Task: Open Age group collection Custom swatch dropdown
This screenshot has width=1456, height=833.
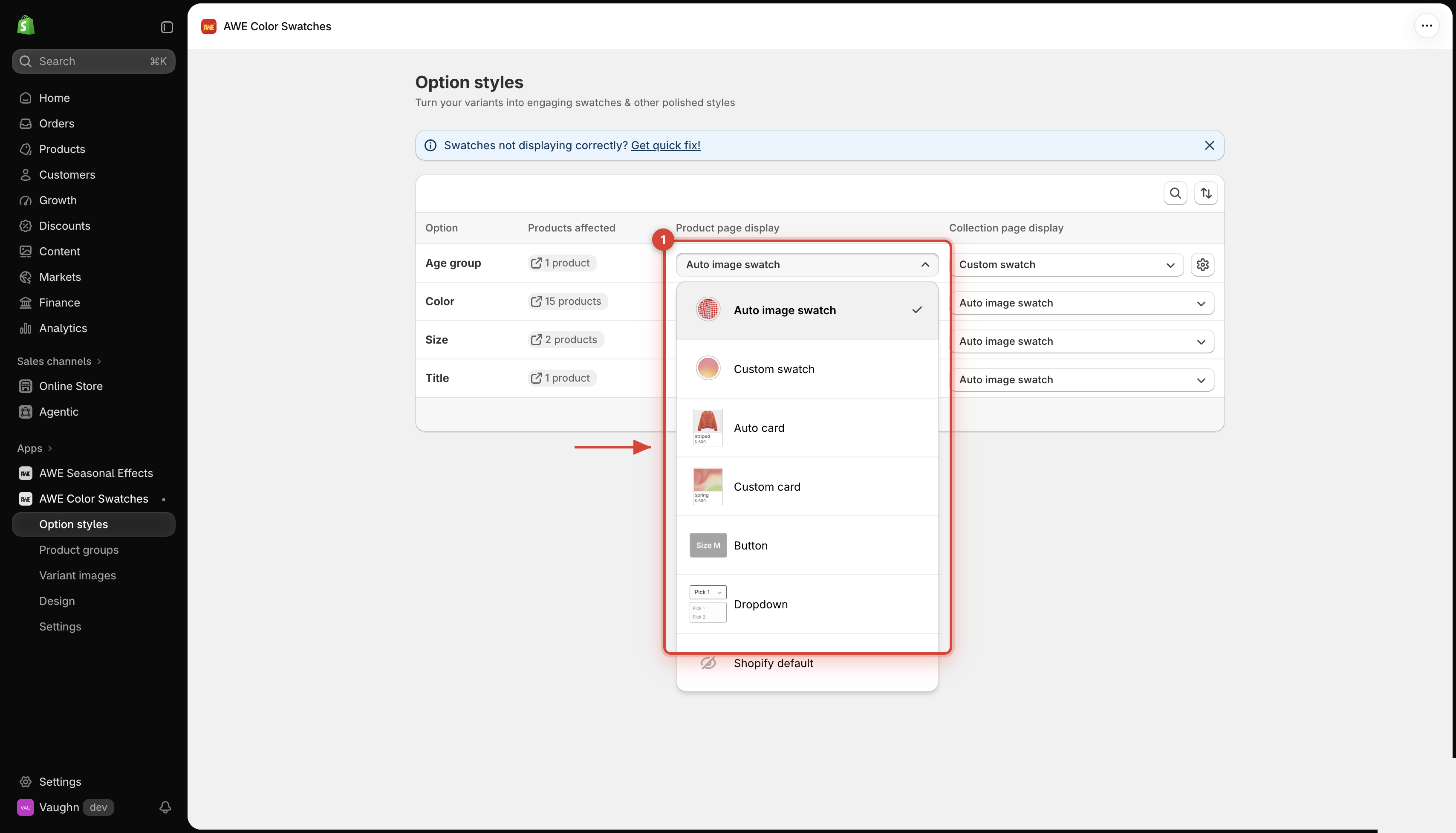Action: pos(1066,264)
